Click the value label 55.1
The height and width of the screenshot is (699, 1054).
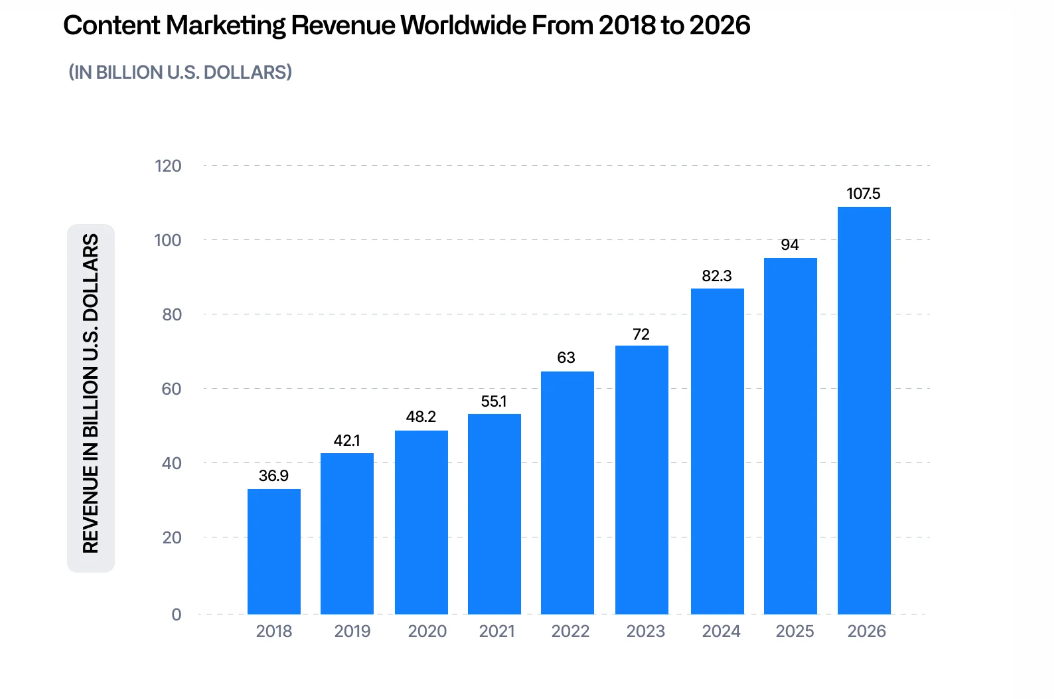coord(494,401)
